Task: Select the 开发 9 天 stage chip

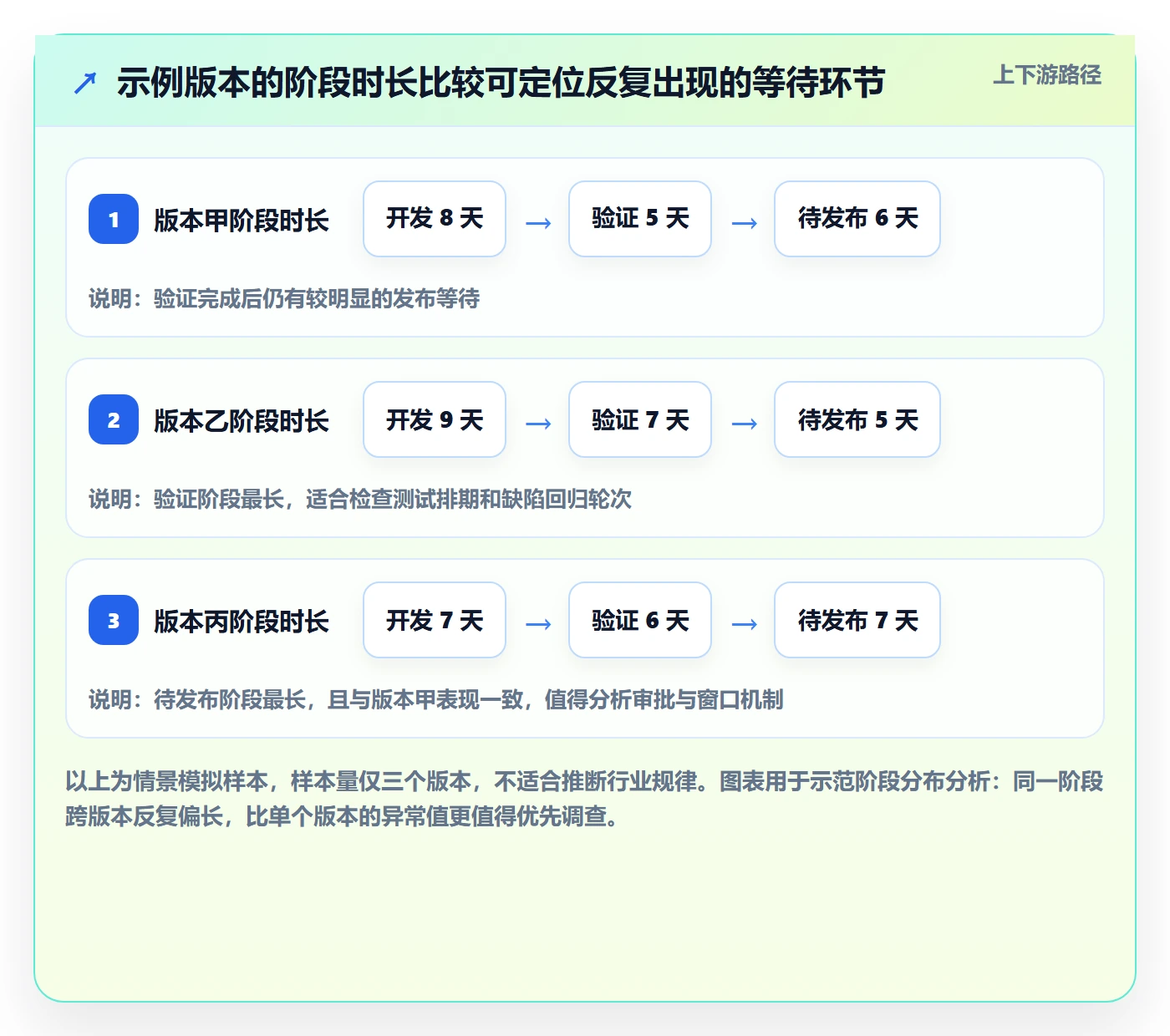Action: [x=435, y=419]
